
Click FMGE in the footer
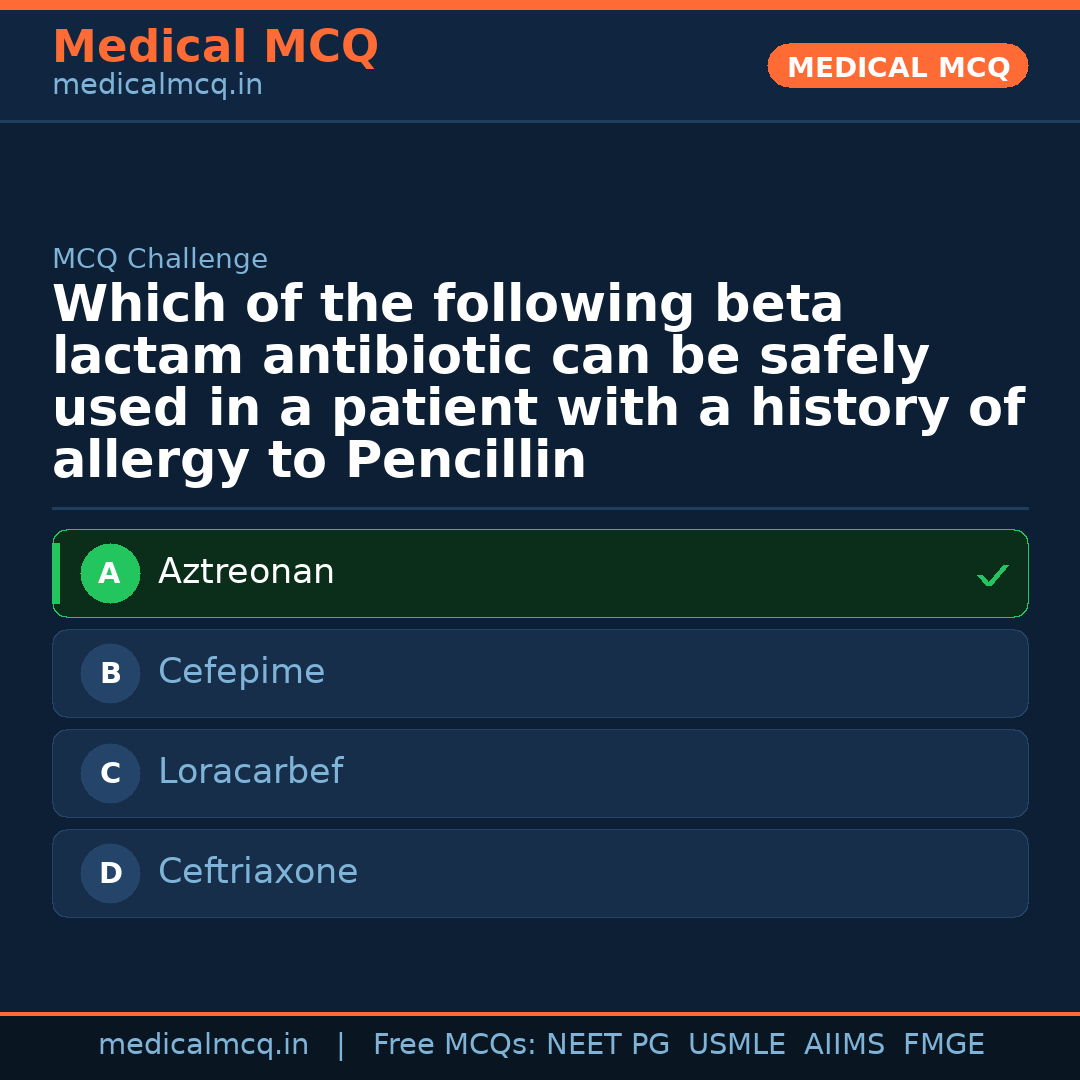(944, 1045)
